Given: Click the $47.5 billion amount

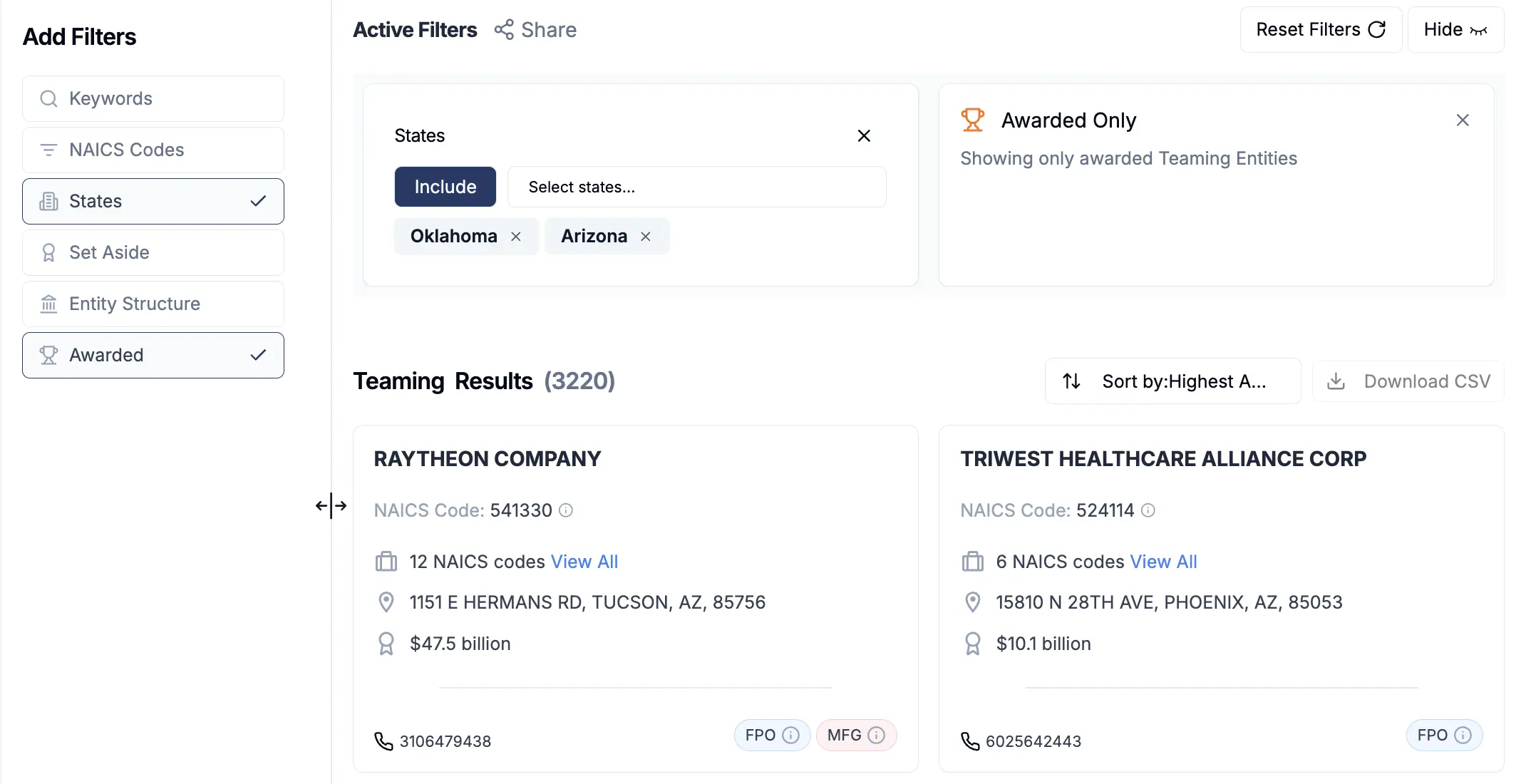Looking at the screenshot, I should (x=460, y=644).
